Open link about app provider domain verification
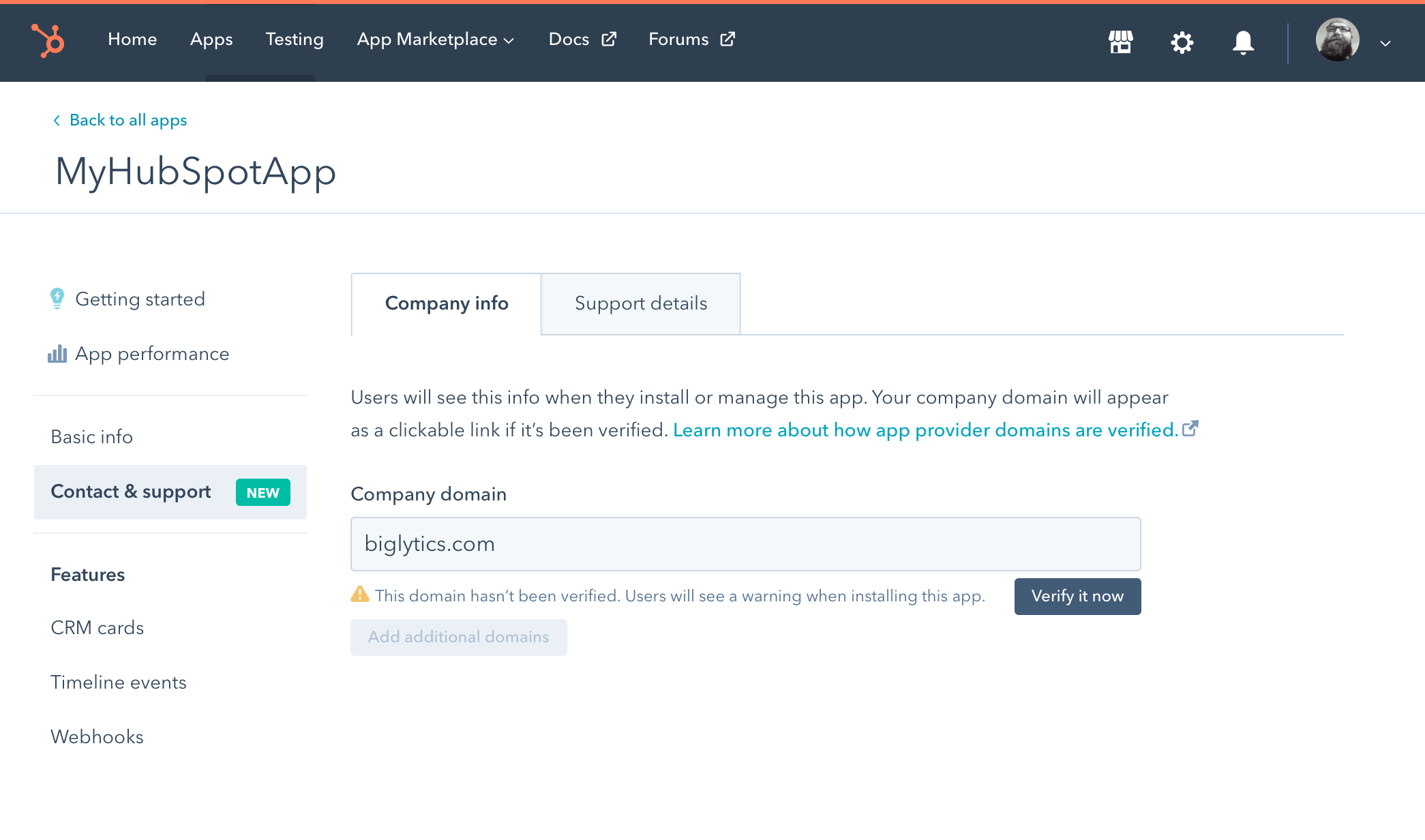 935,430
